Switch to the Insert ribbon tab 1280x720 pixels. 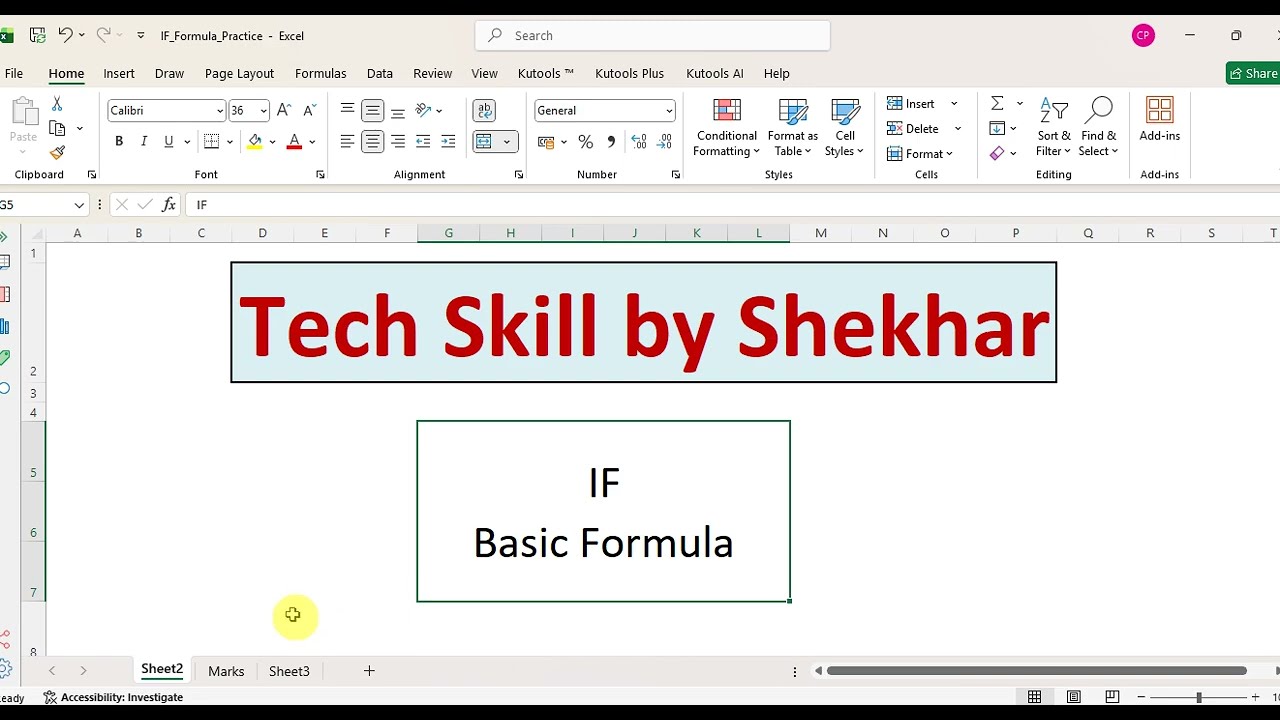[x=119, y=73]
